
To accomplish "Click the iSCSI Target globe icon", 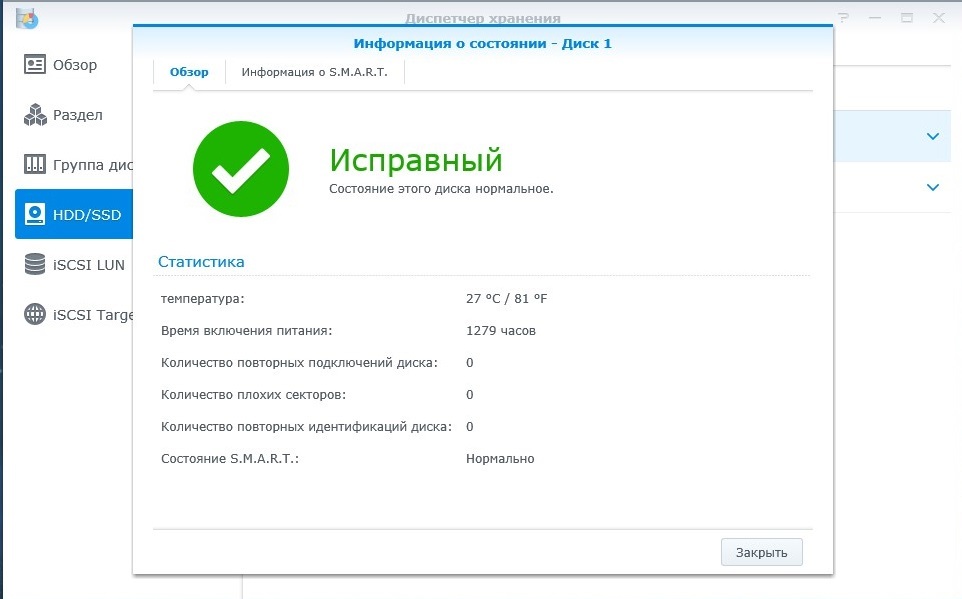I will point(35,314).
